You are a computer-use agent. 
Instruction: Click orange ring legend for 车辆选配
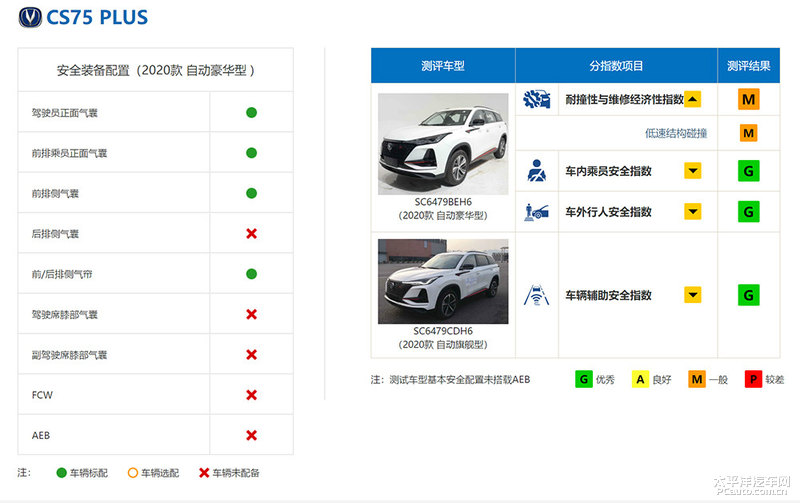coord(133,473)
